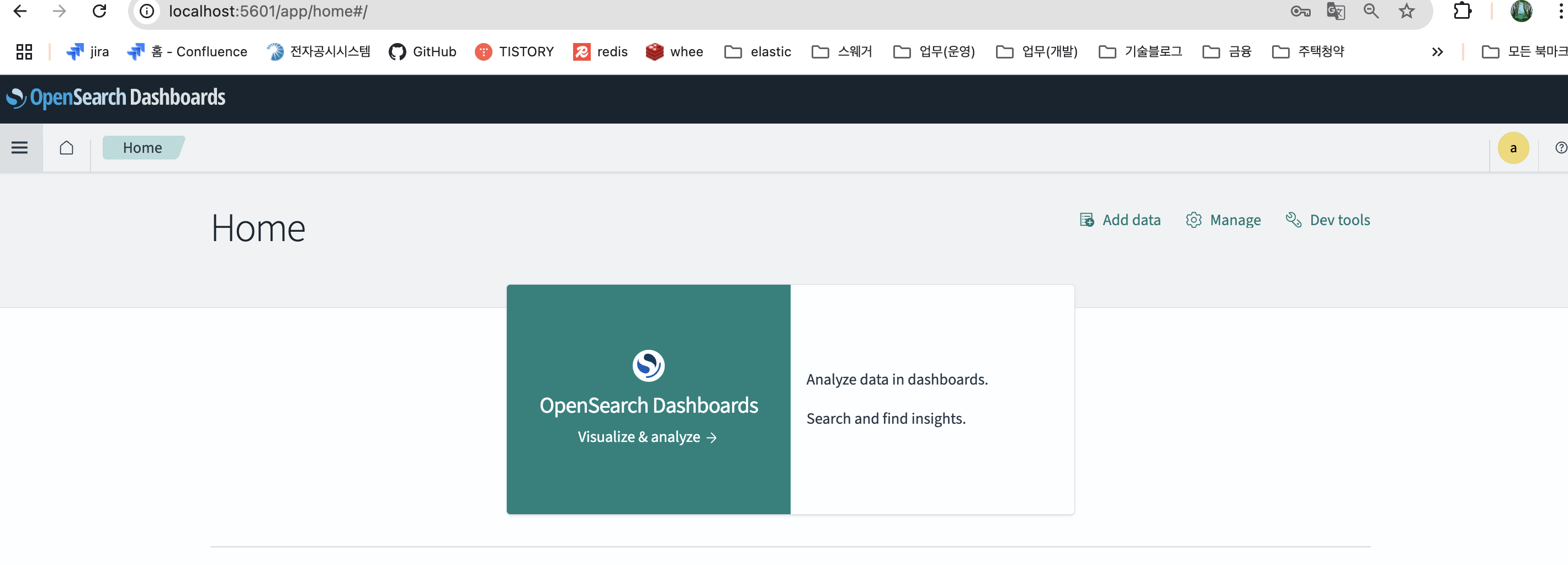The width and height of the screenshot is (1568, 565).
Task: Click 'Search and find insights.' text
Action: point(886,418)
